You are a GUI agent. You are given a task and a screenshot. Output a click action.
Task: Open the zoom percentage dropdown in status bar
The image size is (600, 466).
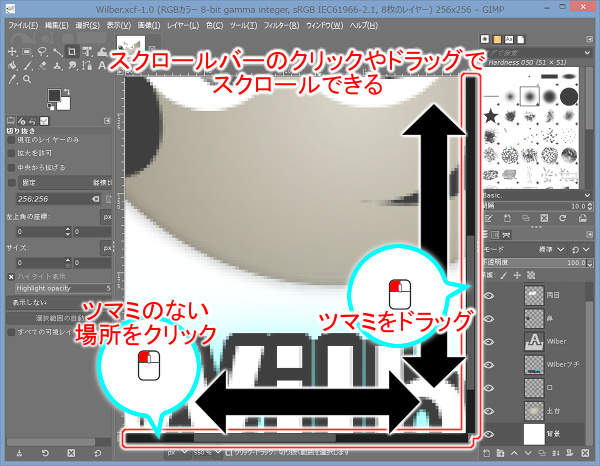click(x=207, y=453)
